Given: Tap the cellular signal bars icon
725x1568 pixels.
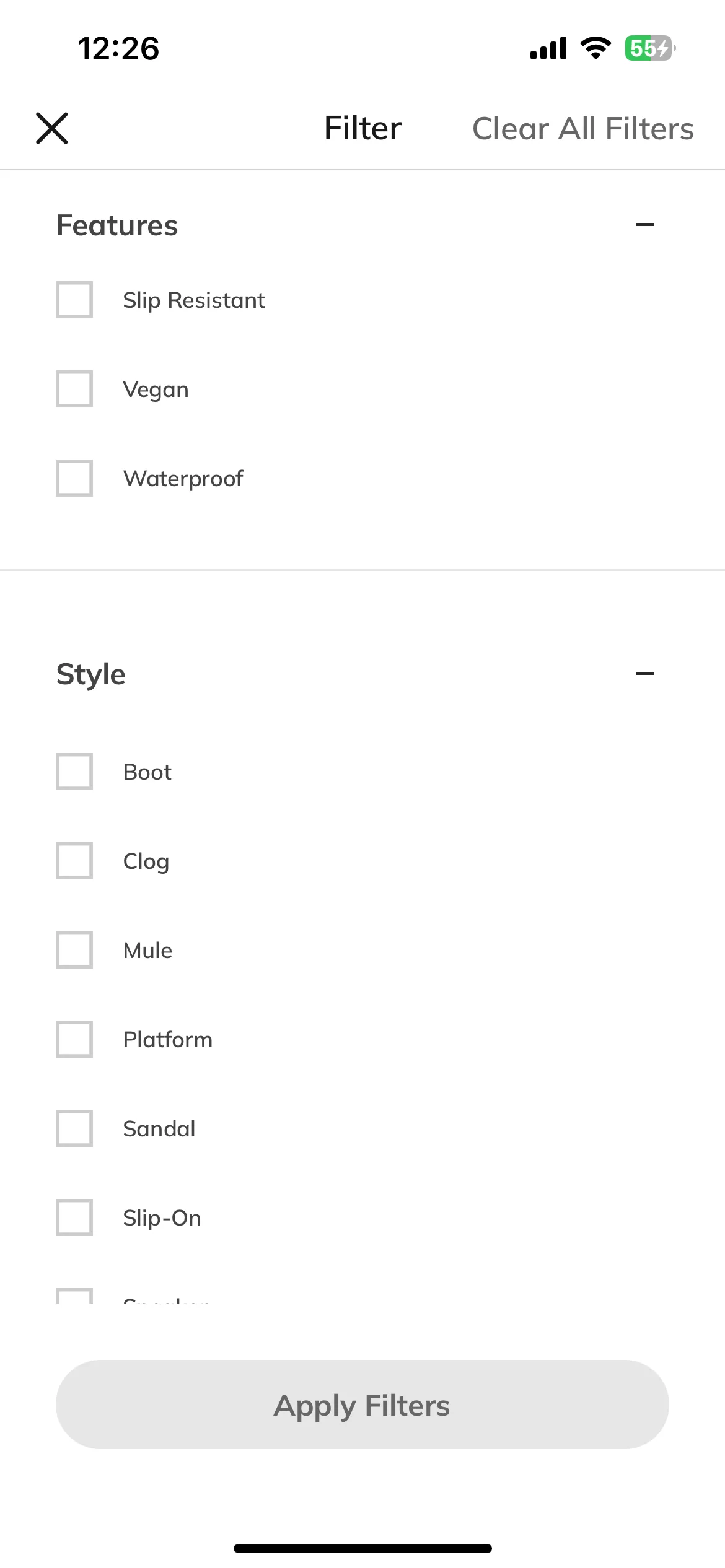Looking at the screenshot, I should click(x=548, y=48).
